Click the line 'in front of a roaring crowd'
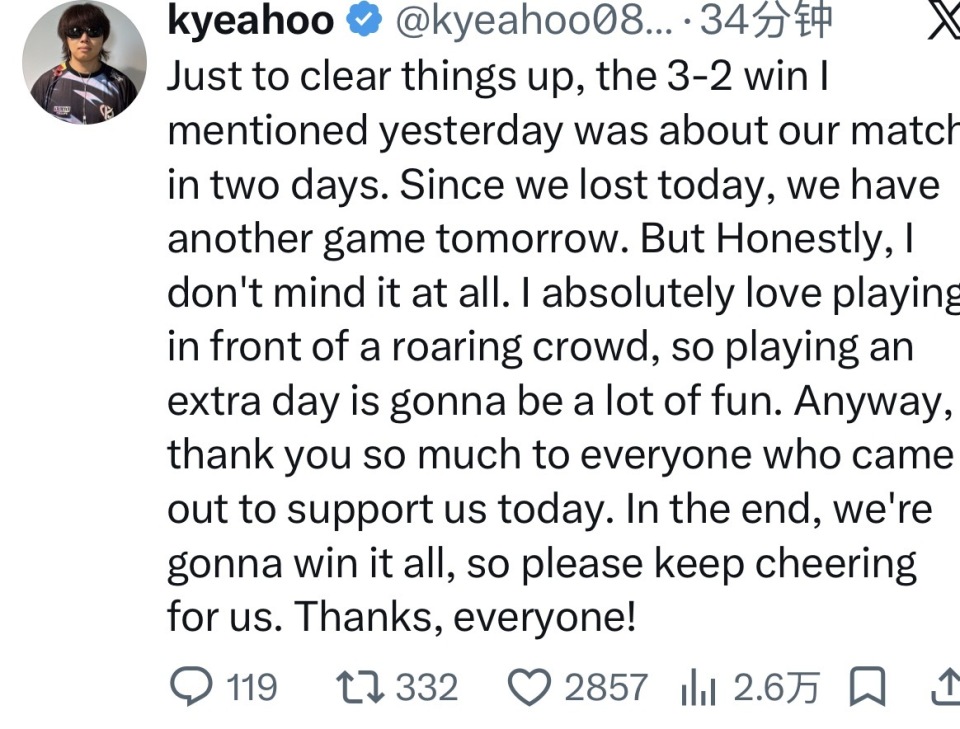Viewport: 960px width, 729px height. [x=413, y=347]
